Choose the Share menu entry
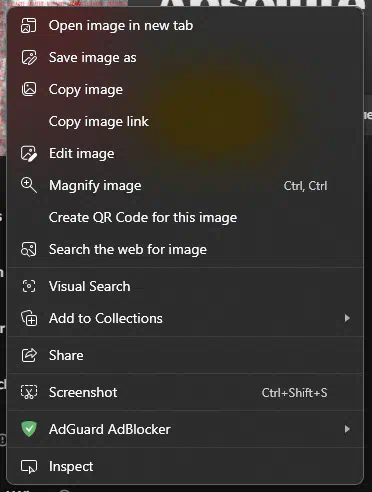Screen dimensions: 372x492 185,355
